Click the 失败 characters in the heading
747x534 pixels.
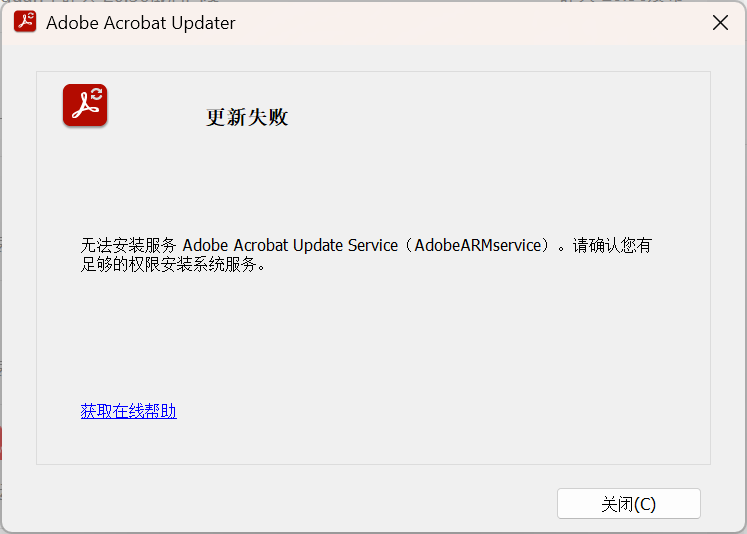267,117
